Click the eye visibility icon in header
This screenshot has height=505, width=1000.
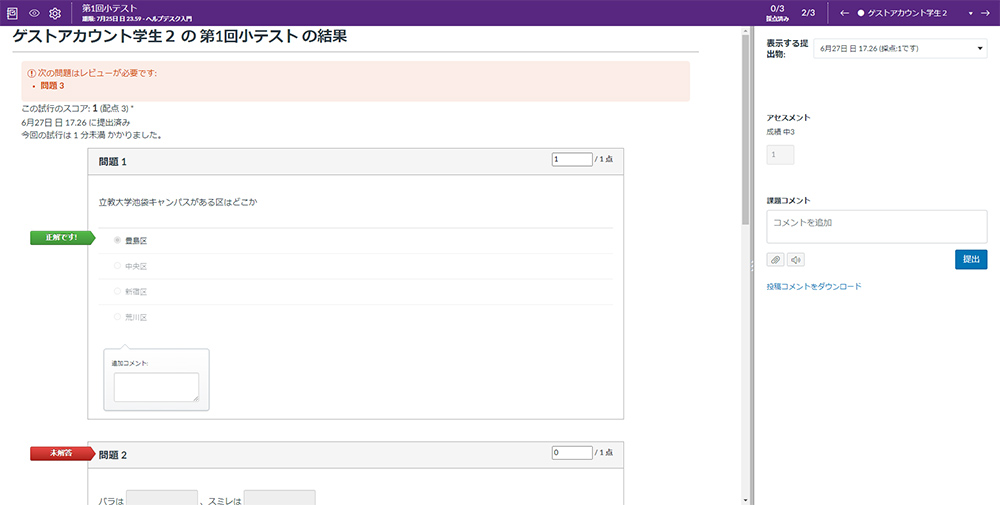click(34, 12)
